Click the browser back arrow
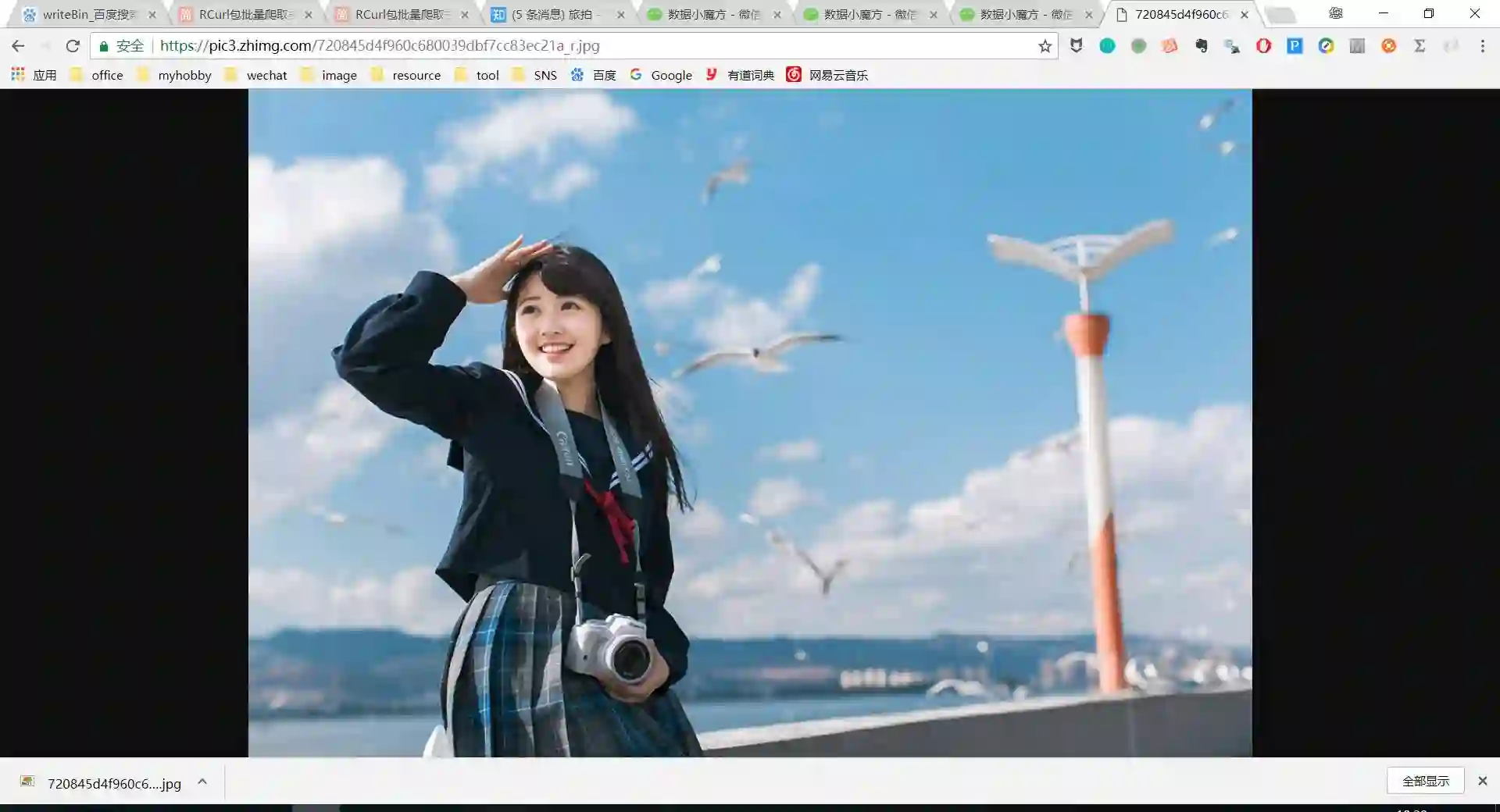 click(x=18, y=46)
